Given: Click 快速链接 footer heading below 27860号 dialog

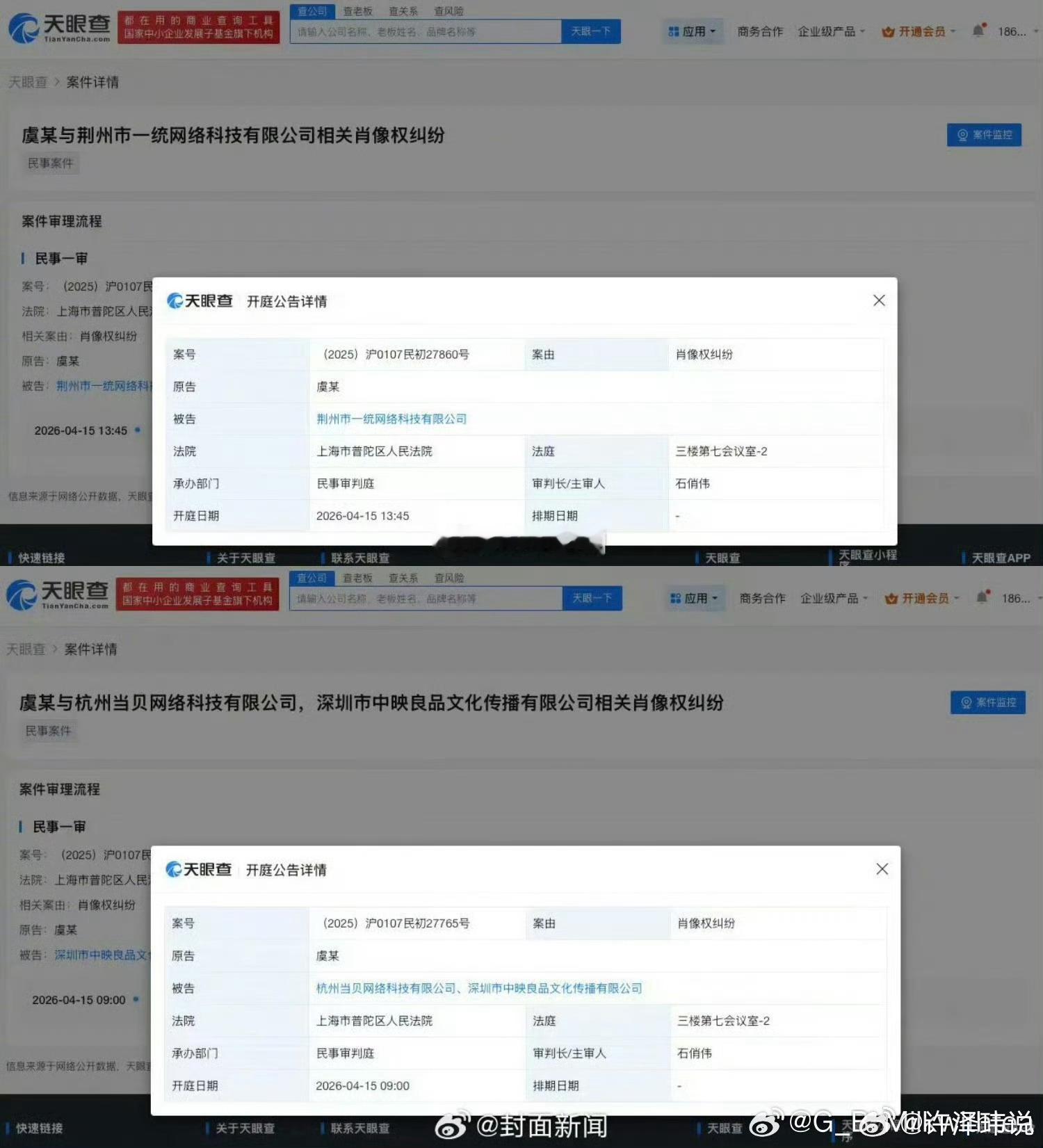Looking at the screenshot, I should point(42,558).
